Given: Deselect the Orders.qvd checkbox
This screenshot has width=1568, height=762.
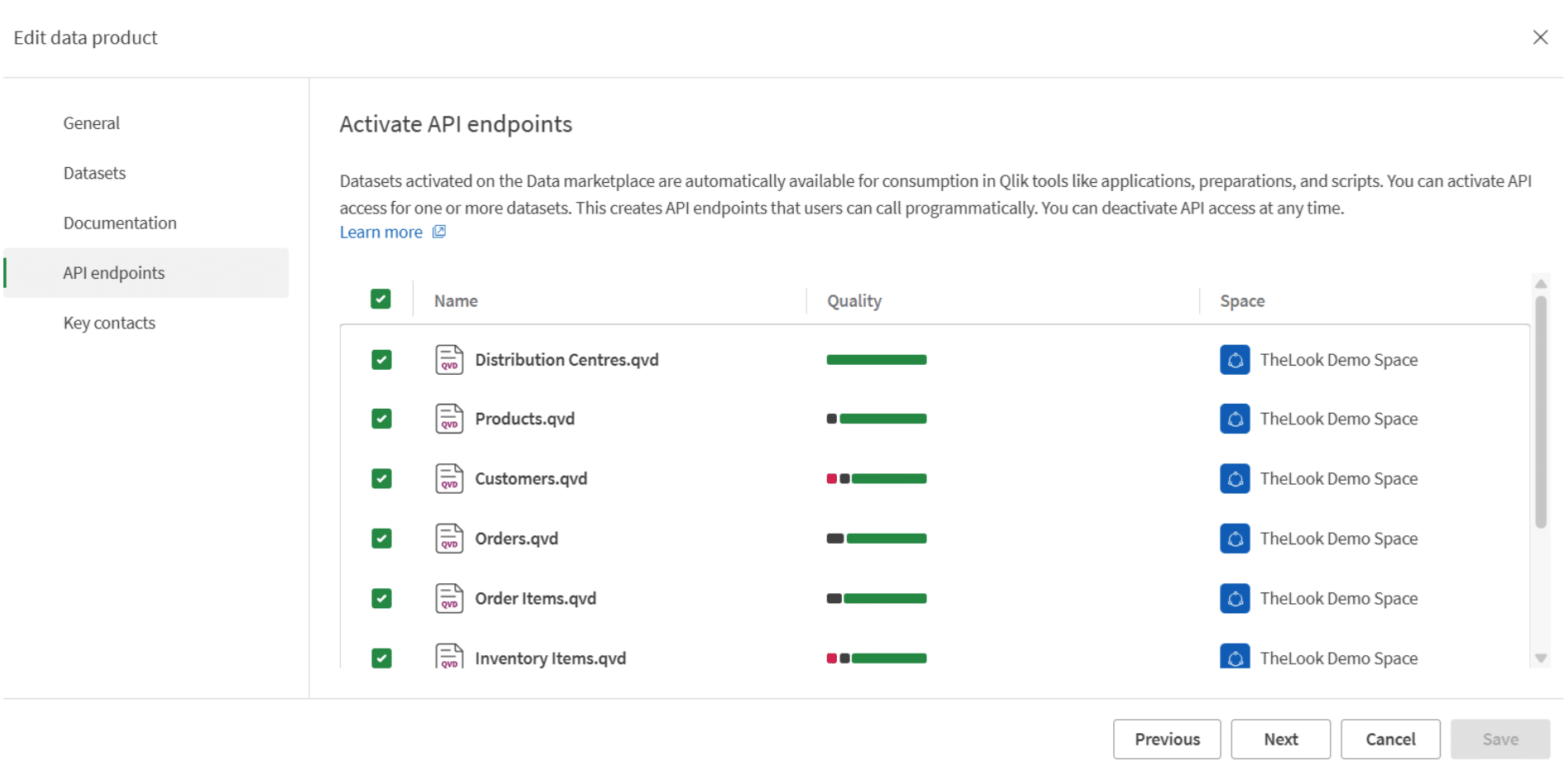Looking at the screenshot, I should click(x=381, y=539).
